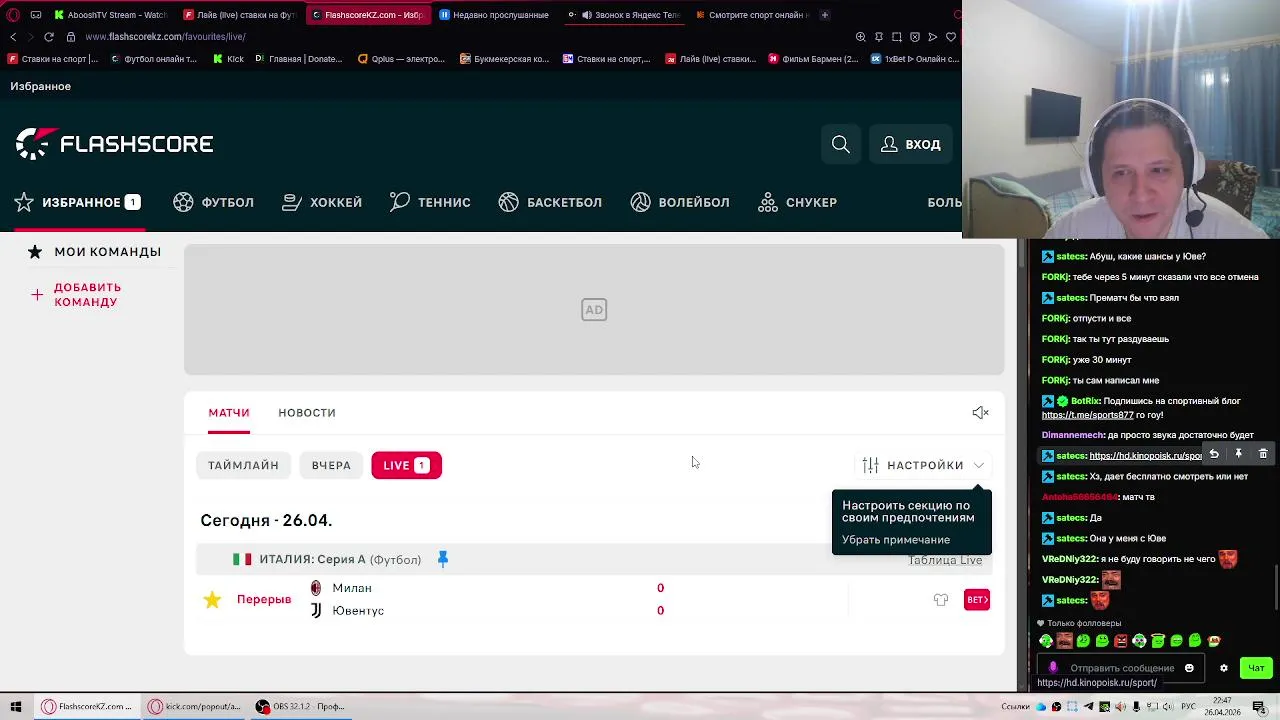Select the ВЧЕРА filter
The image size is (1280, 720).
331,465
